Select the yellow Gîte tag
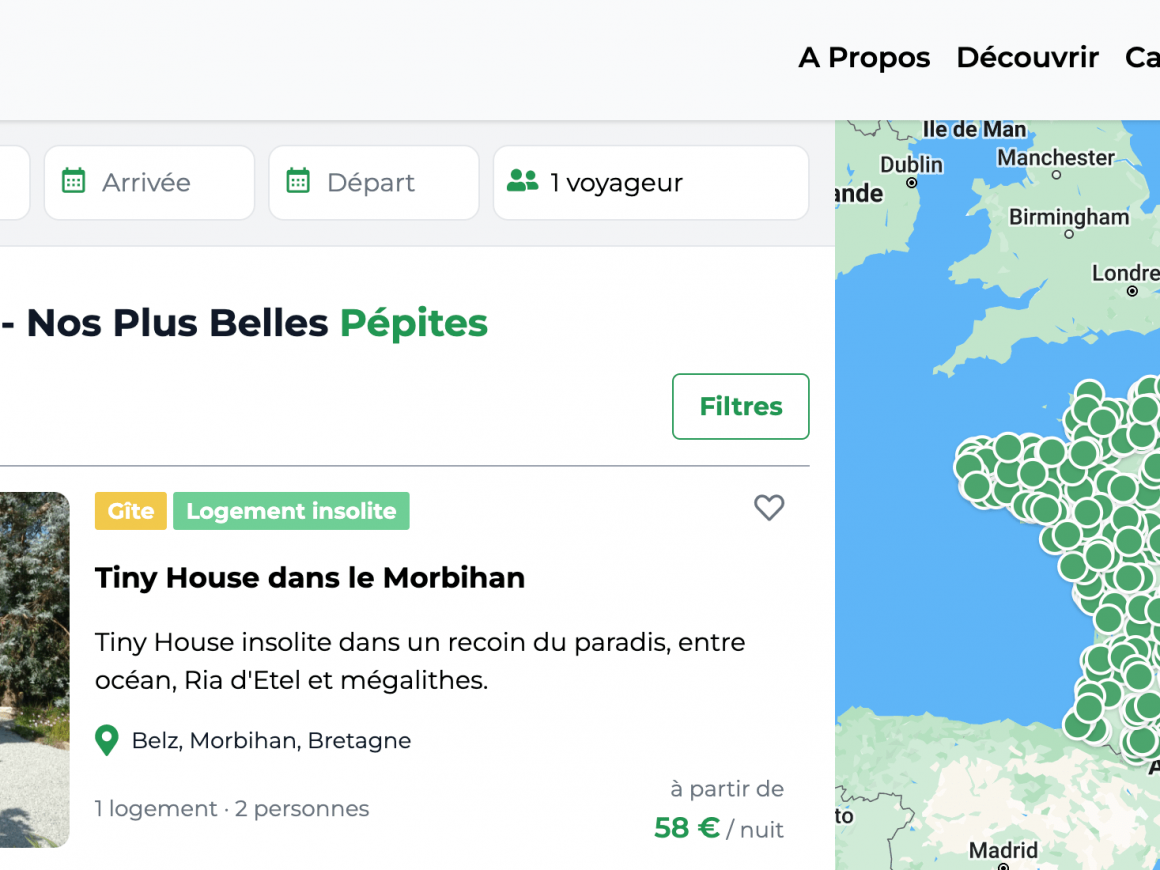 (131, 510)
